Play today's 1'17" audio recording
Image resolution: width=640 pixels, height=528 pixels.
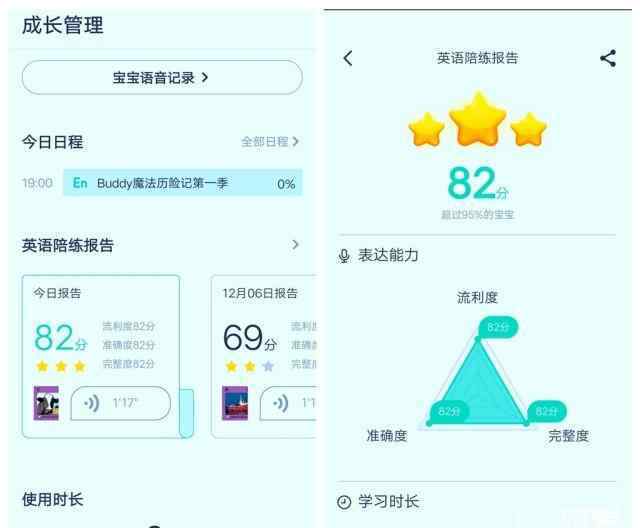click(x=121, y=403)
